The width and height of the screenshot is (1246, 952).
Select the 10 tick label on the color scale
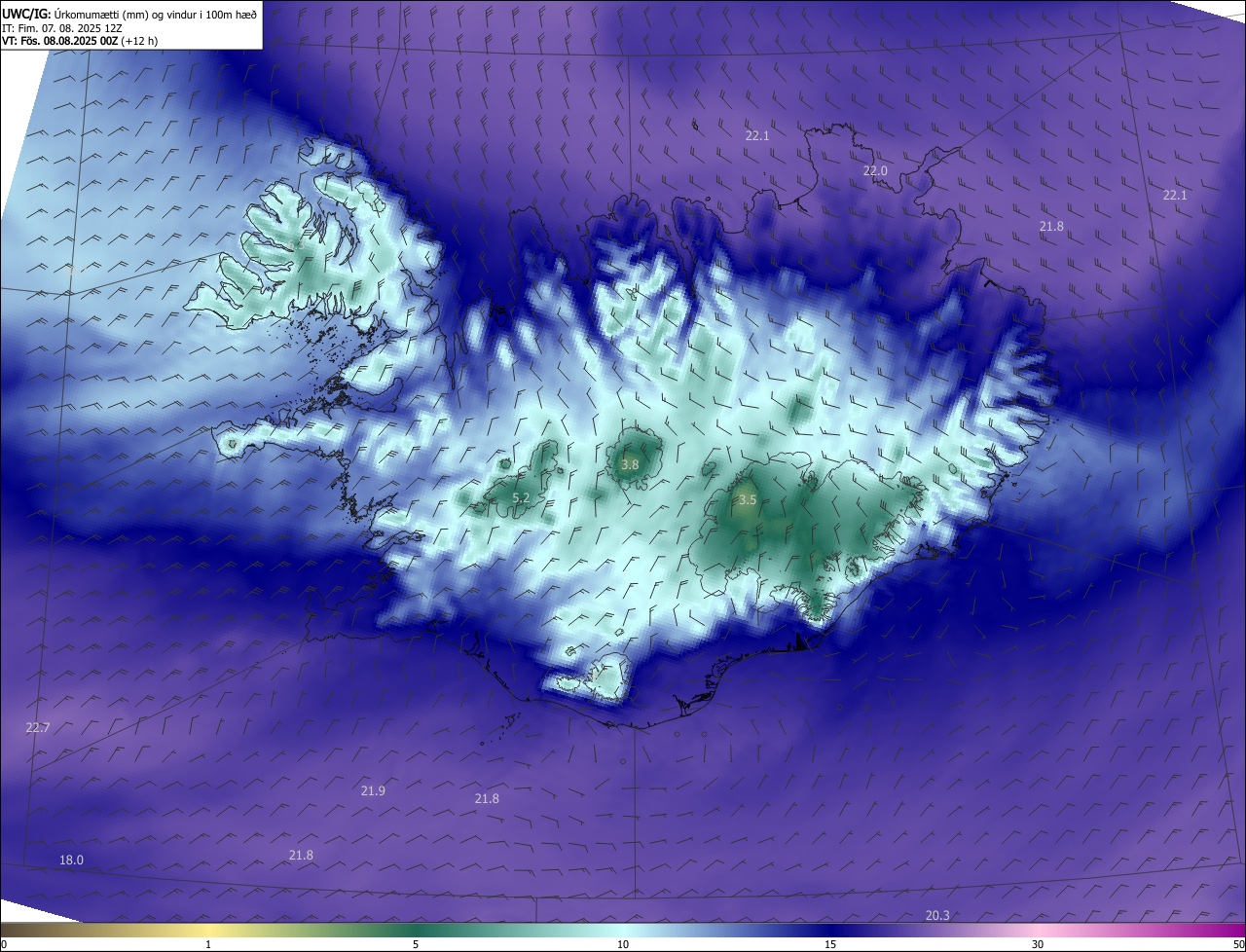point(623,945)
